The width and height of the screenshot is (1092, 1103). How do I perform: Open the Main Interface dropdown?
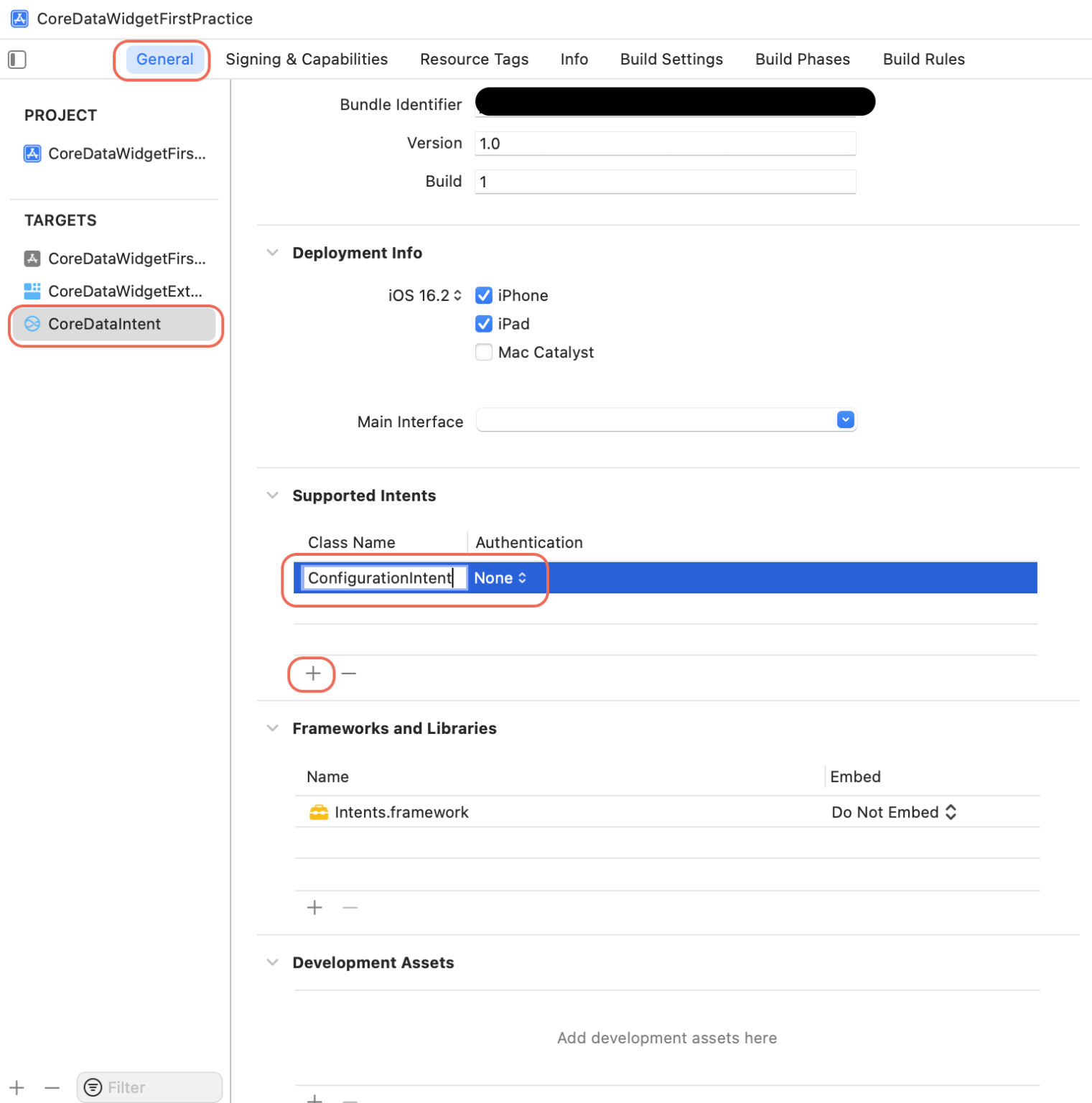[x=845, y=419]
